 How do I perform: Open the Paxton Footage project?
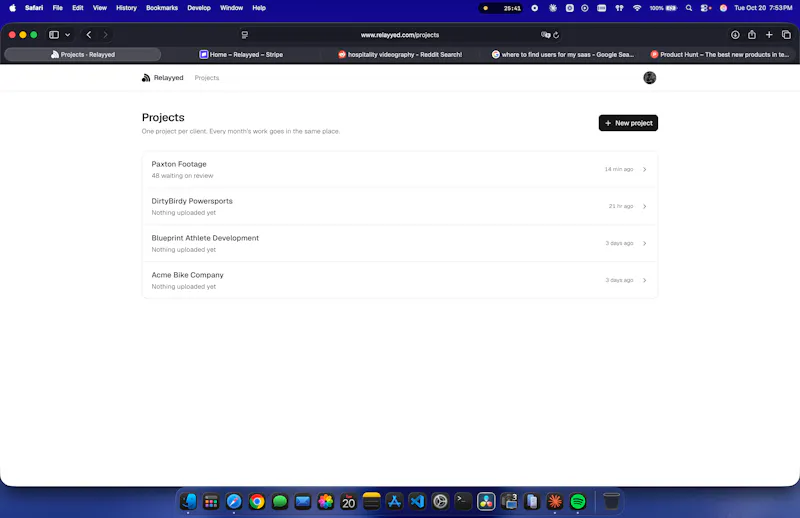[x=399, y=169]
